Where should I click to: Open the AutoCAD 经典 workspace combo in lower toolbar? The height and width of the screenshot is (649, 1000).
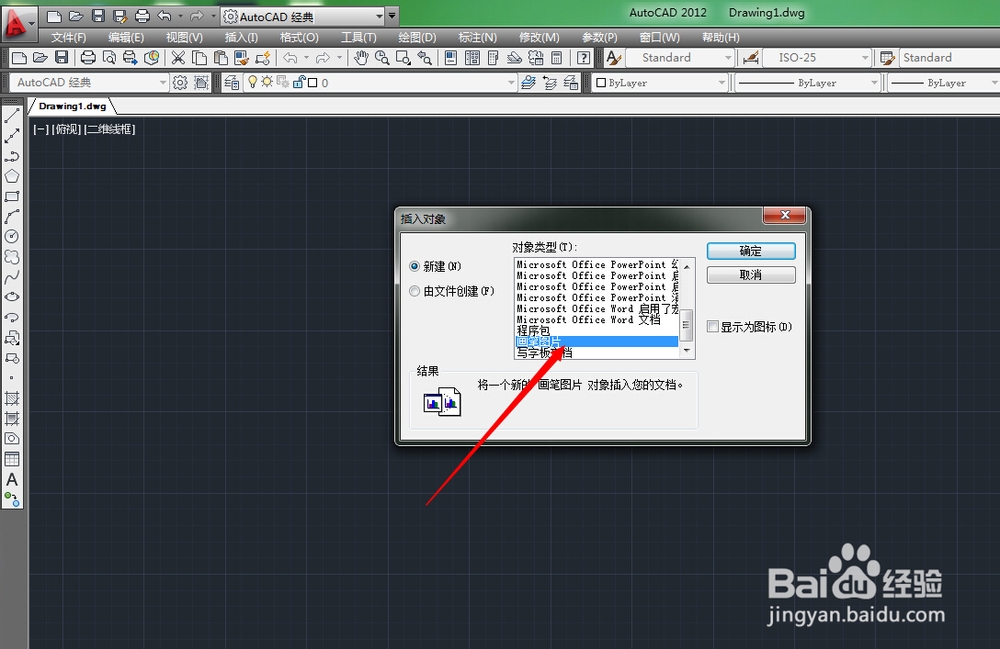(90, 82)
